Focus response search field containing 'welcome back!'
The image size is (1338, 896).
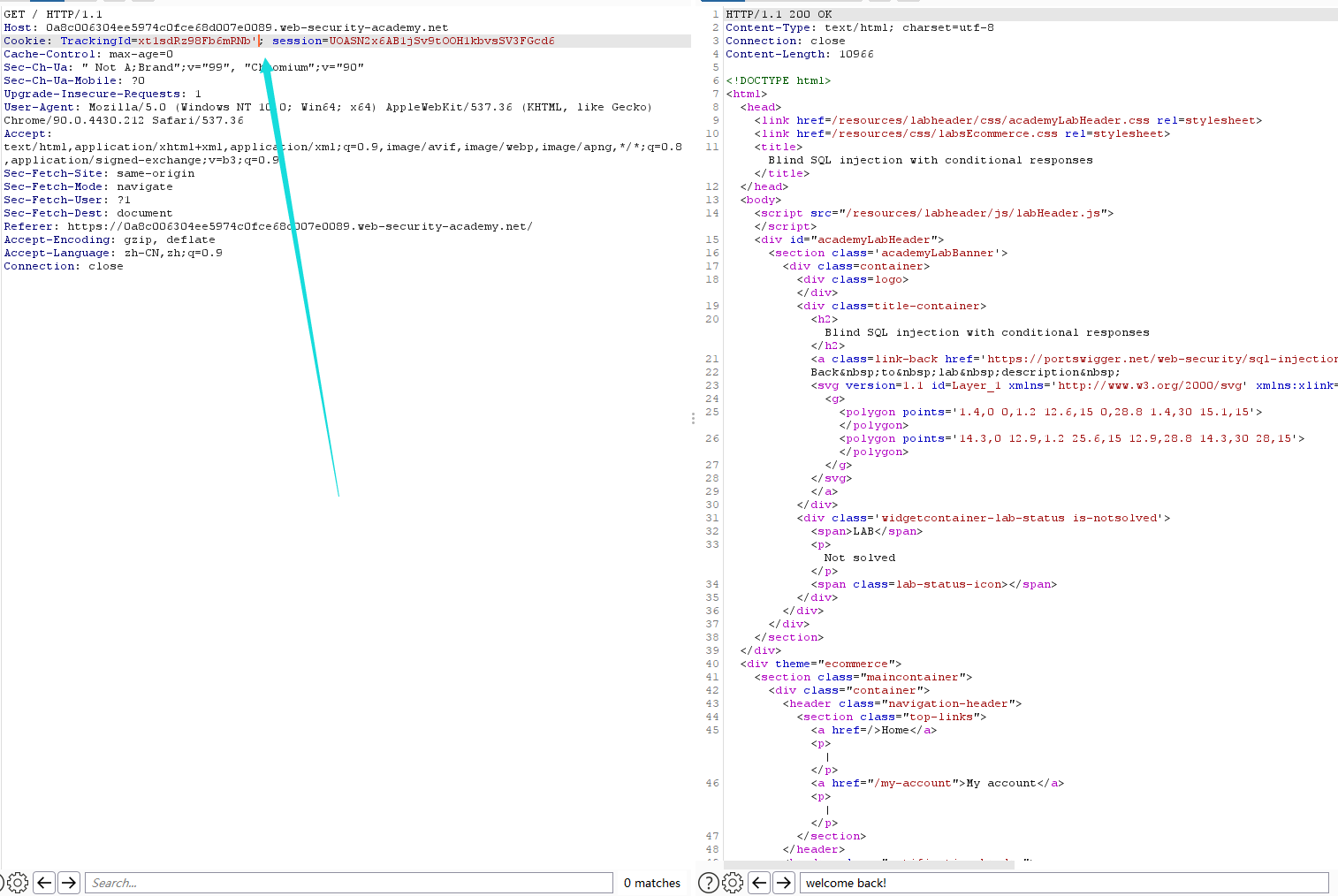[1064, 882]
